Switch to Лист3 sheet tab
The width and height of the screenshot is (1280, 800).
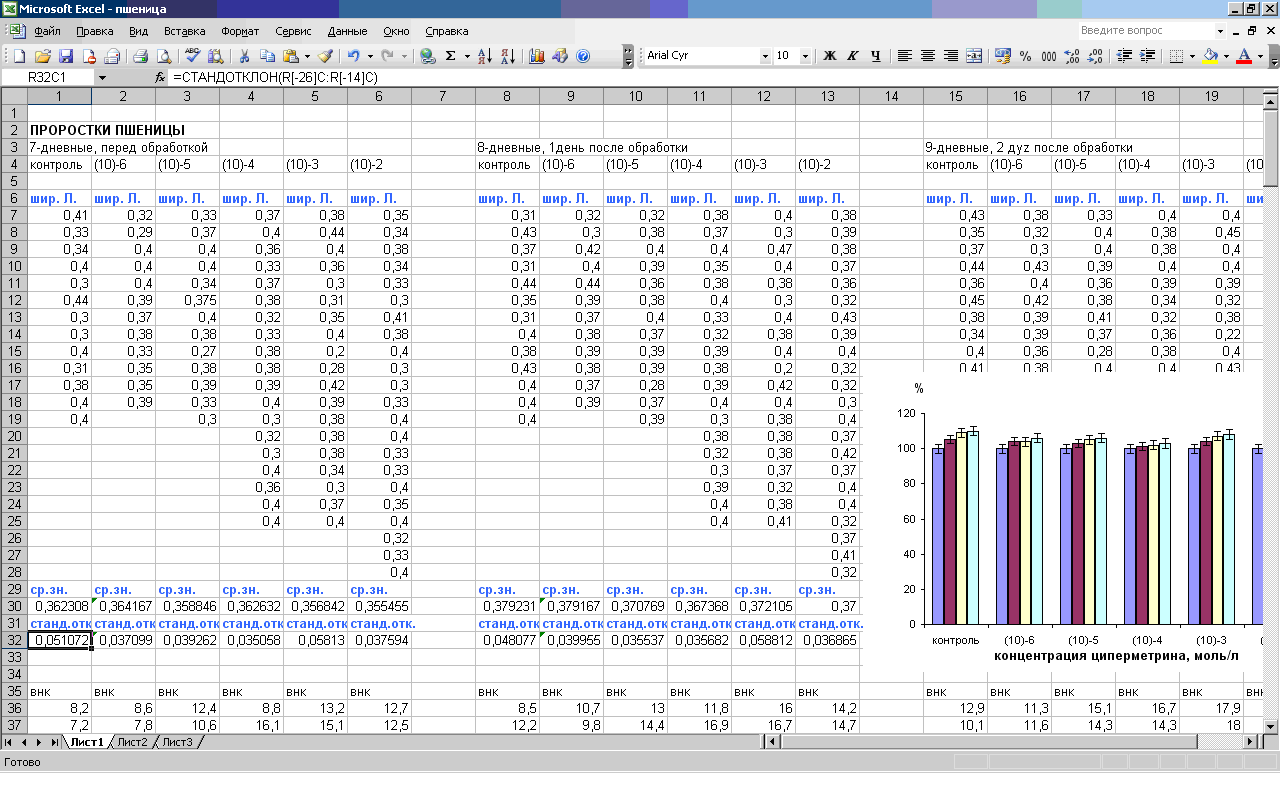177,742
